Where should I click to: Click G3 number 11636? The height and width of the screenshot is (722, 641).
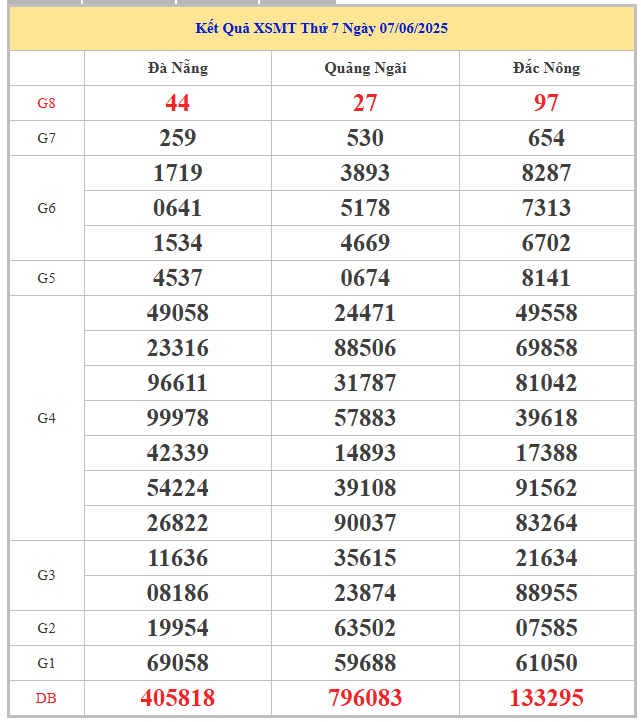178,558
